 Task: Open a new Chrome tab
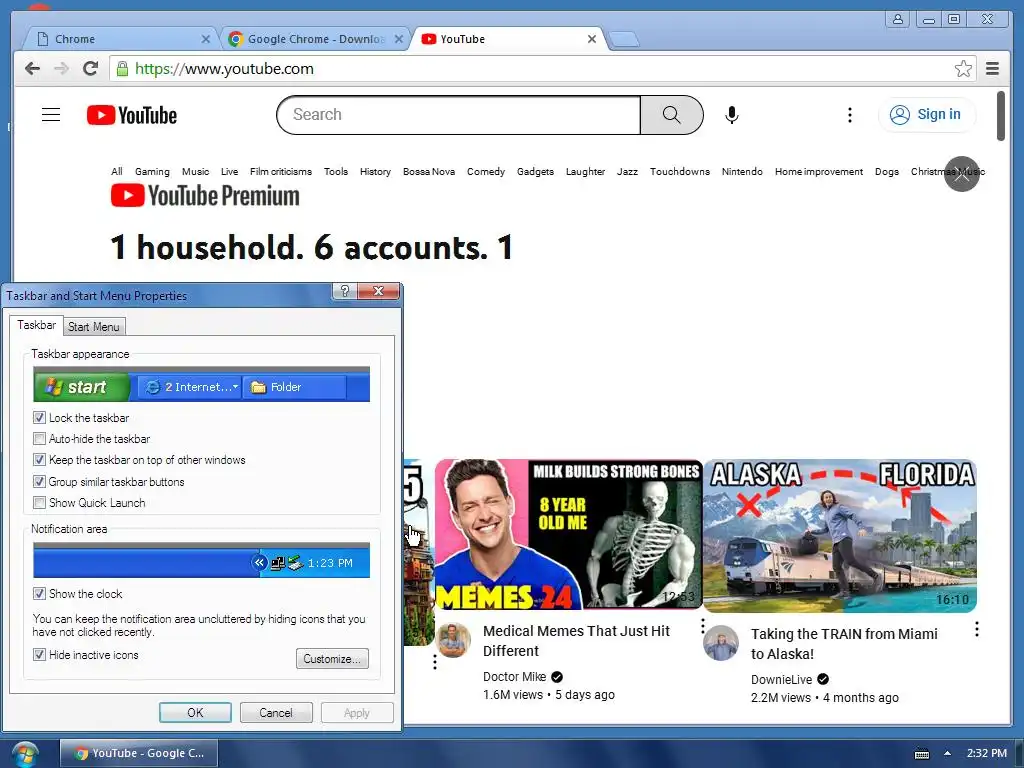(x=624, y=39)
